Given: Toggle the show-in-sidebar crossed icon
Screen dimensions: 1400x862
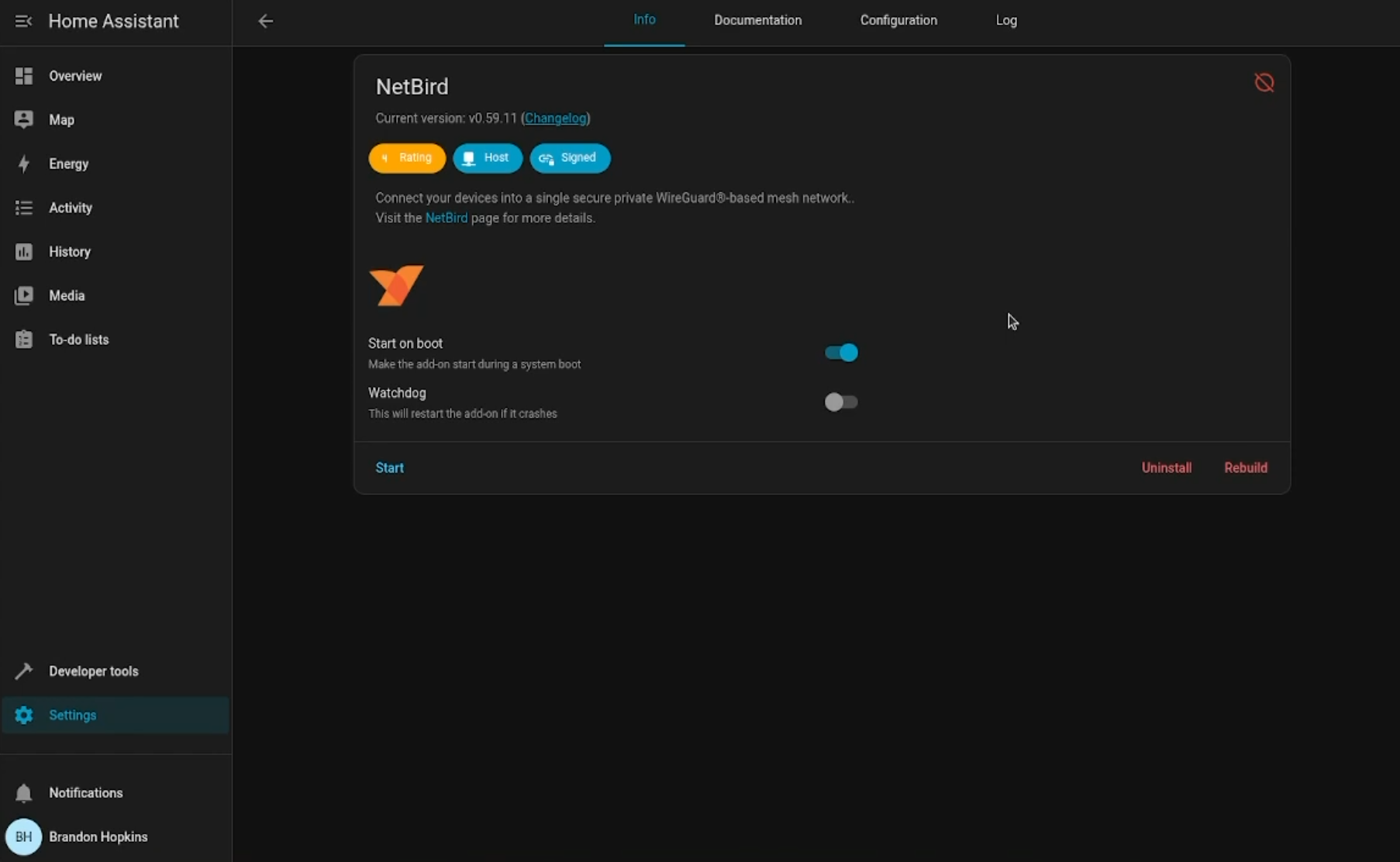Looking at the screenshot, I should 1264,82.
